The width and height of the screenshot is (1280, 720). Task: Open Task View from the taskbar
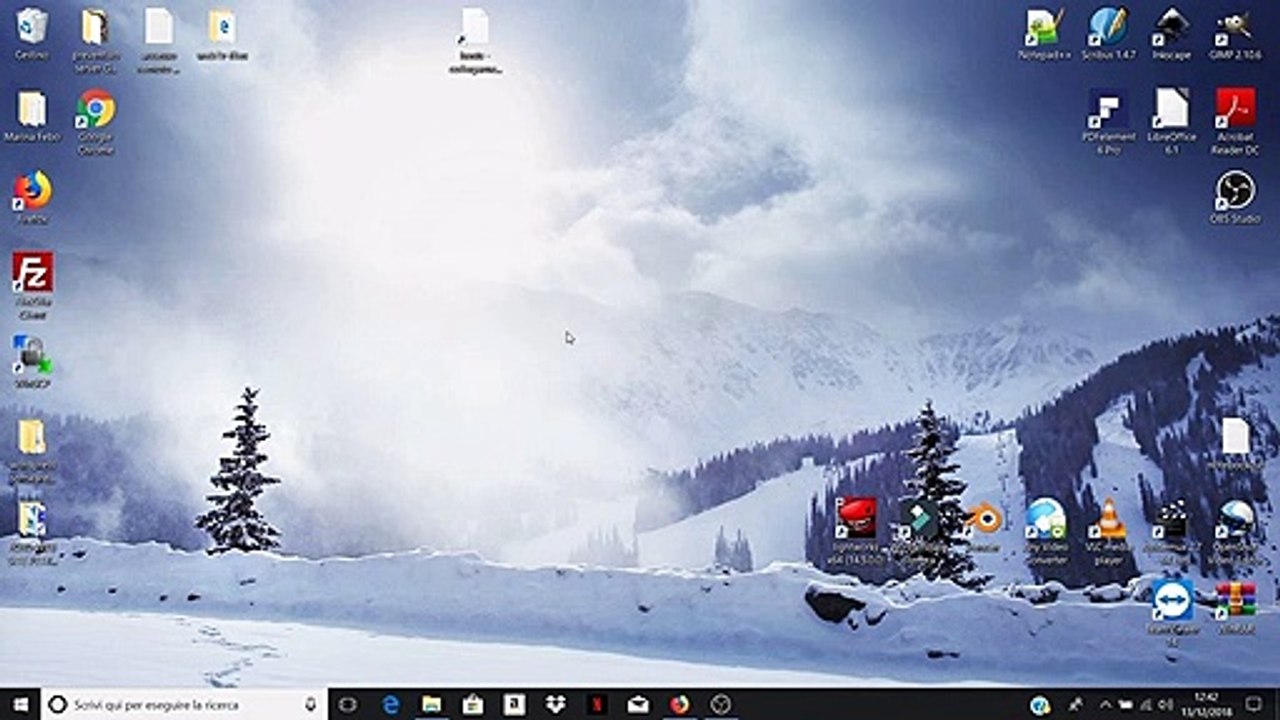(x=347, y=705)
